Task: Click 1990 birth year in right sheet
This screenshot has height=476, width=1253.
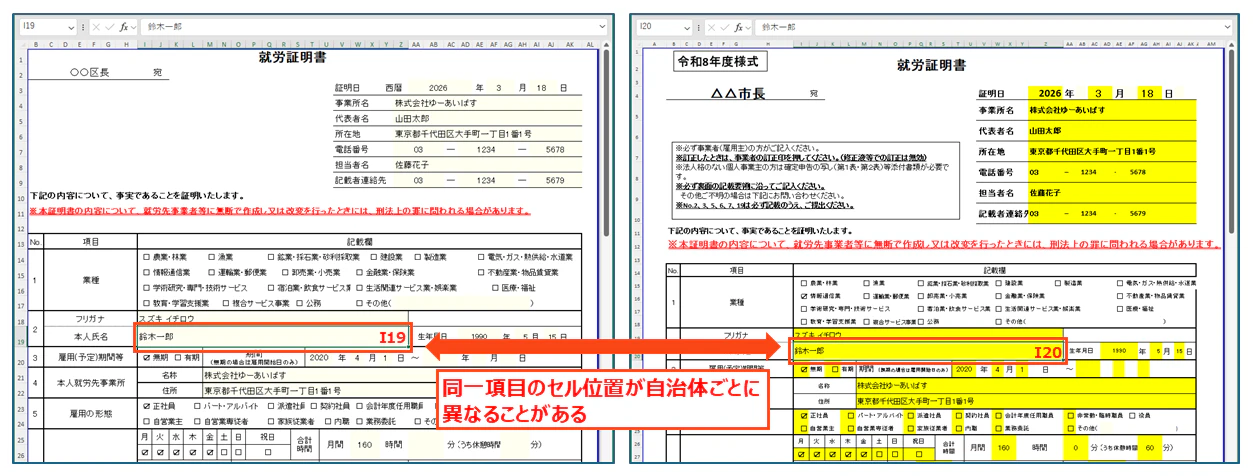Action: click(x=1121, y=351)
